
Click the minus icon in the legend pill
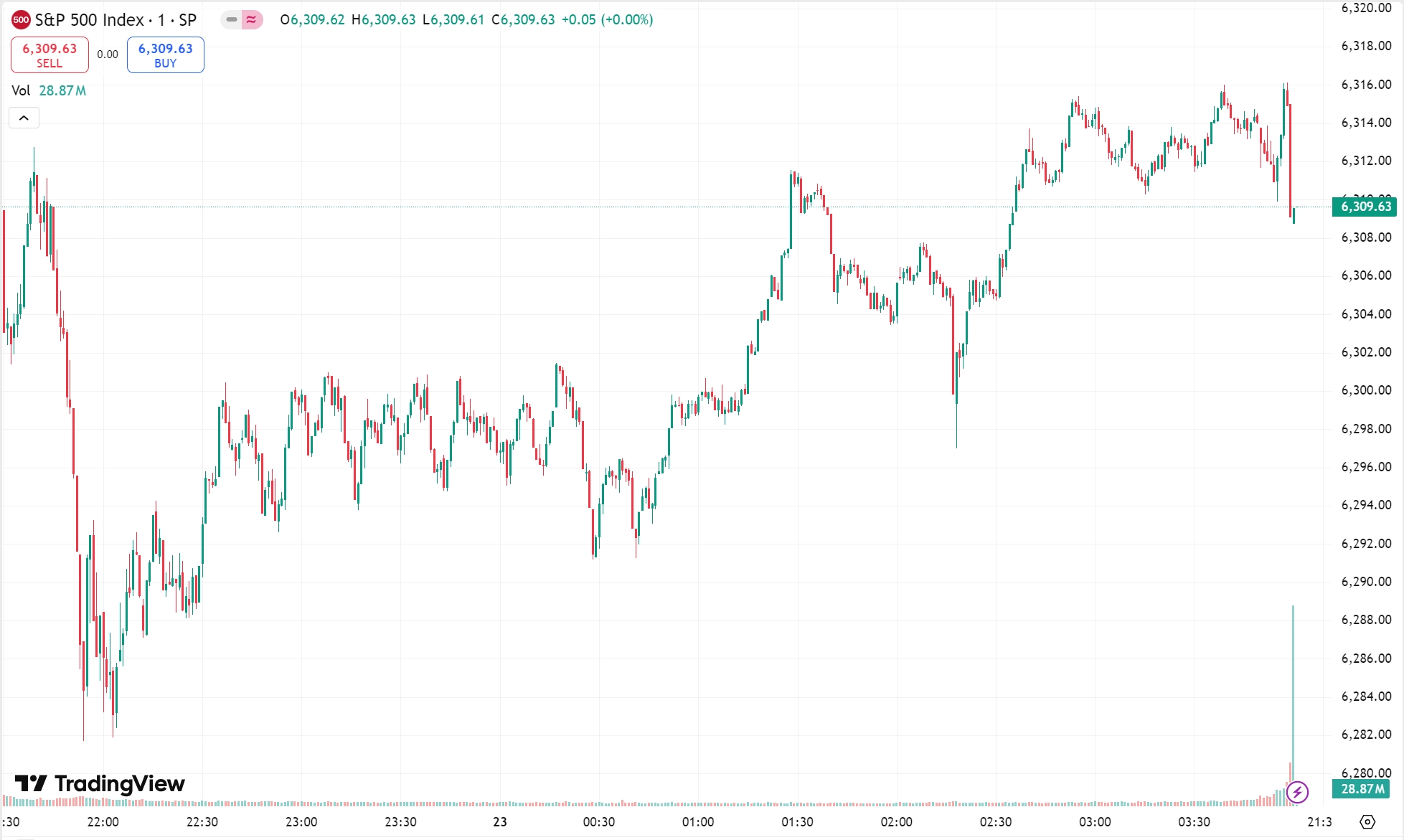(x=231, y=20)
